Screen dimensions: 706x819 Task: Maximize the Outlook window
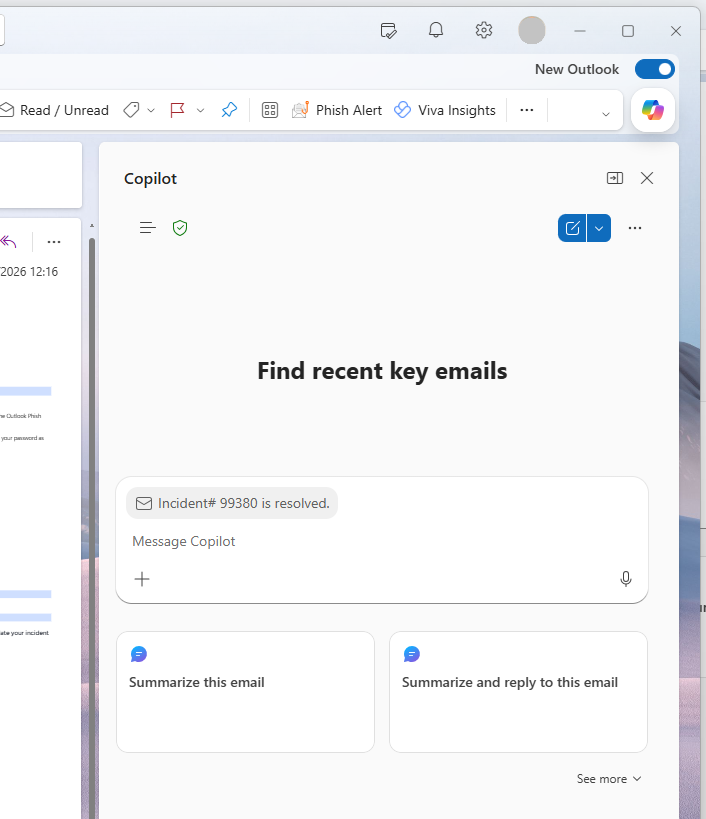point(628,31)
